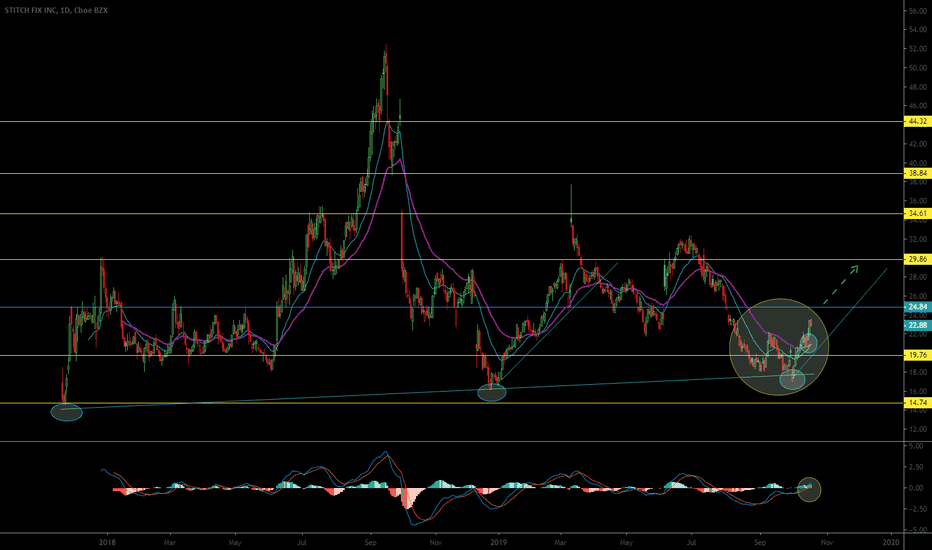Screen dimensions: 932x550
Task: Click 56.00 on the price scale
Action: point(917,11)
